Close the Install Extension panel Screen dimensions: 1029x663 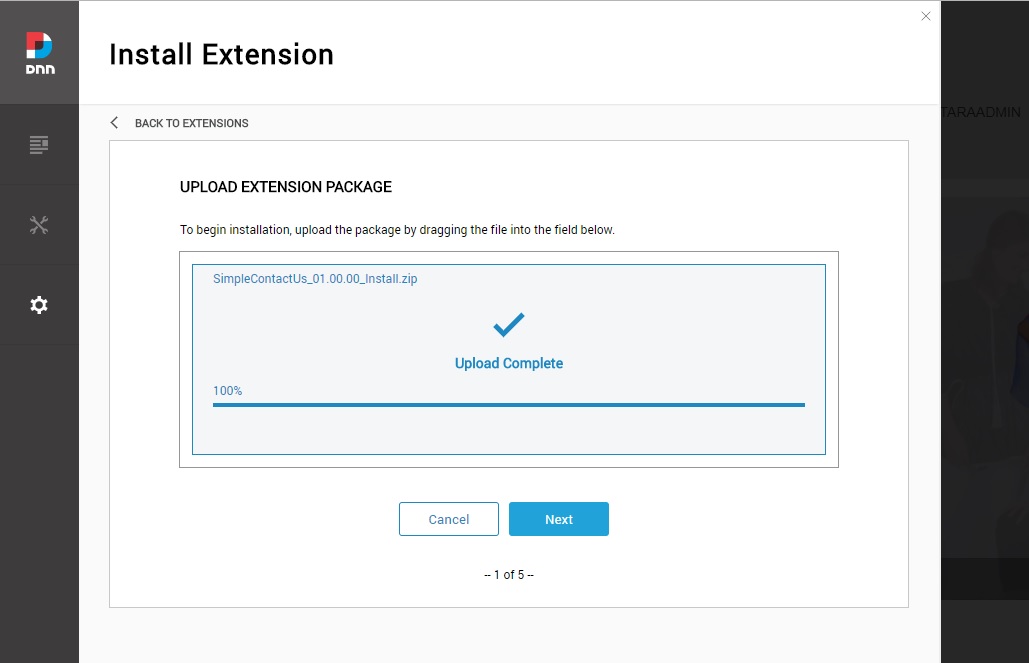(x=925, y=16)
